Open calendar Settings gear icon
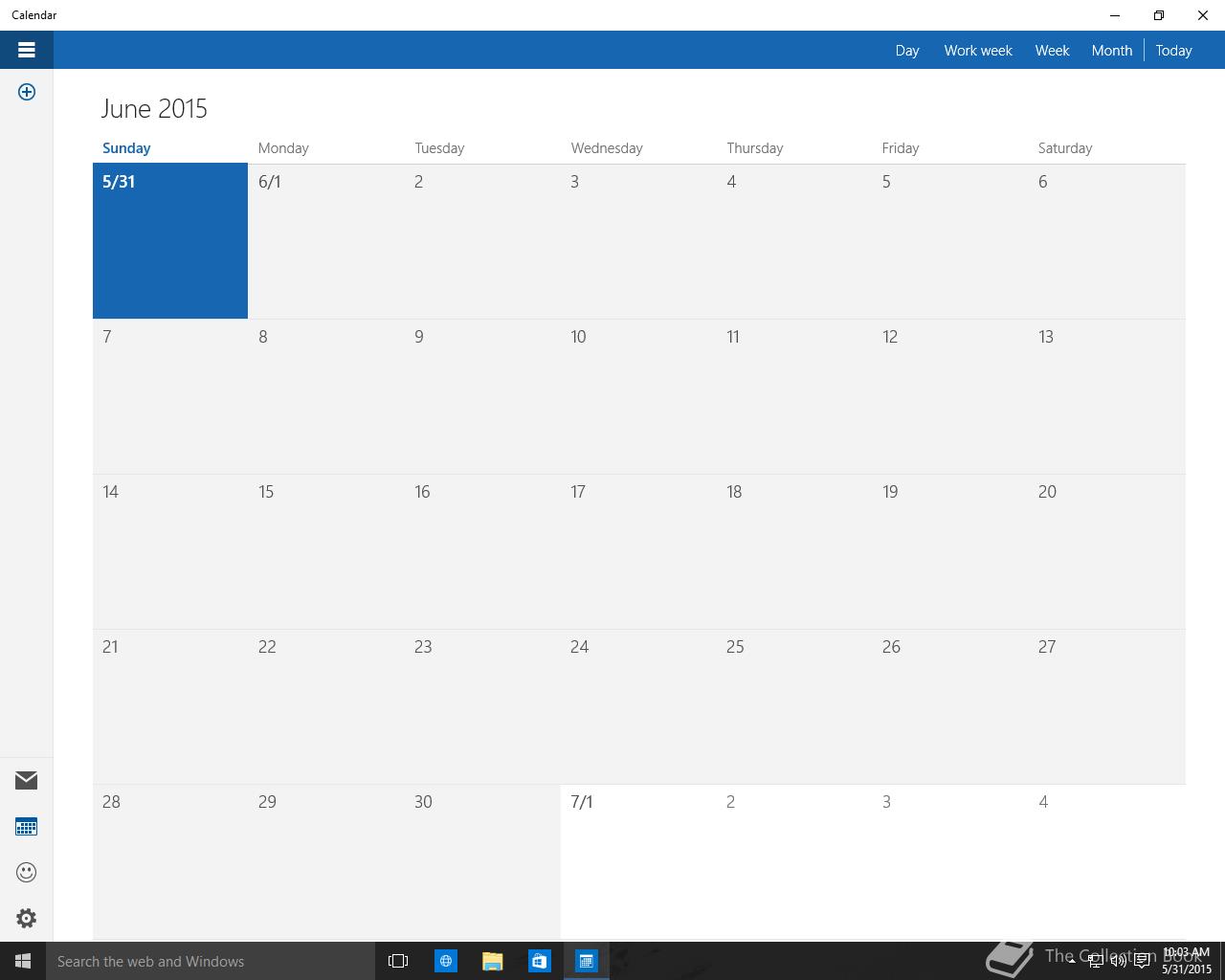This screenshot has height=980, width=1225. click(27, 918)
